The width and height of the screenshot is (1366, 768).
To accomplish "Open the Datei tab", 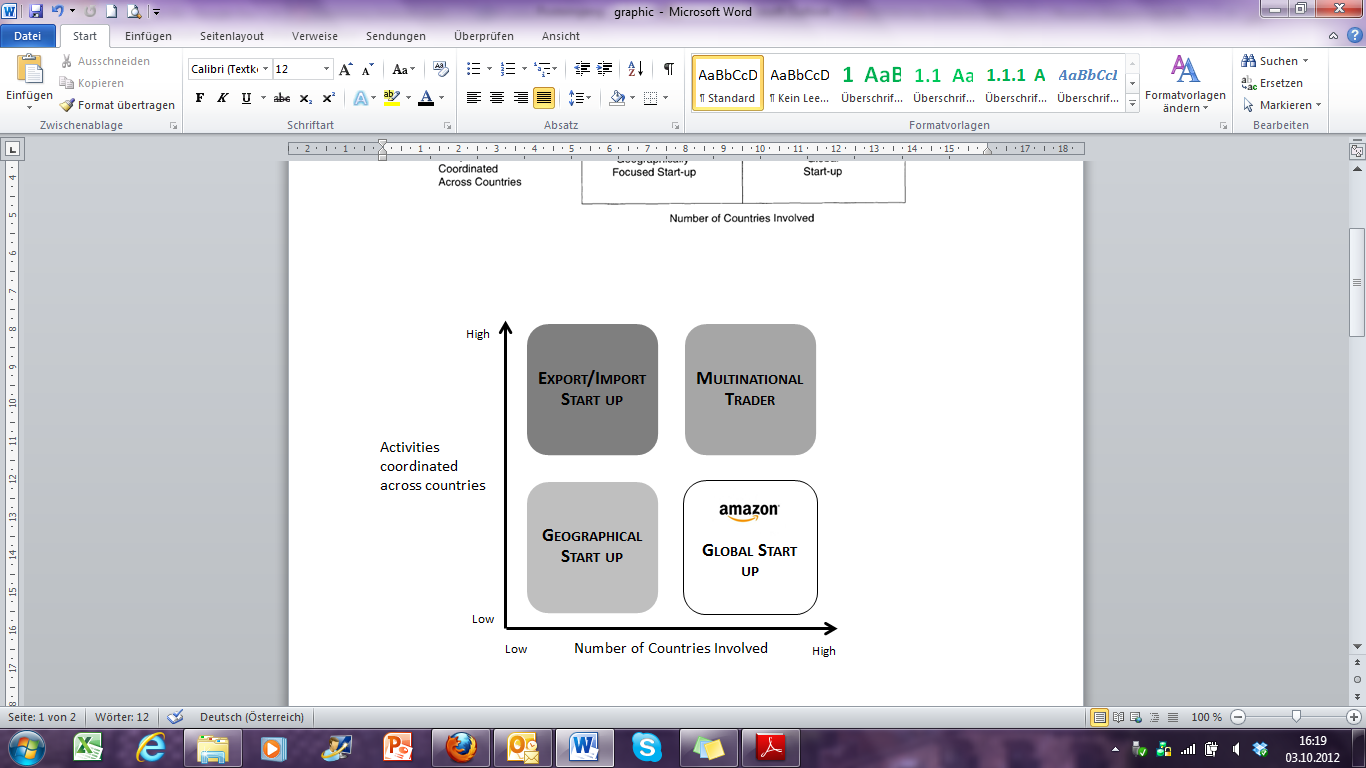I will [28, 36].
